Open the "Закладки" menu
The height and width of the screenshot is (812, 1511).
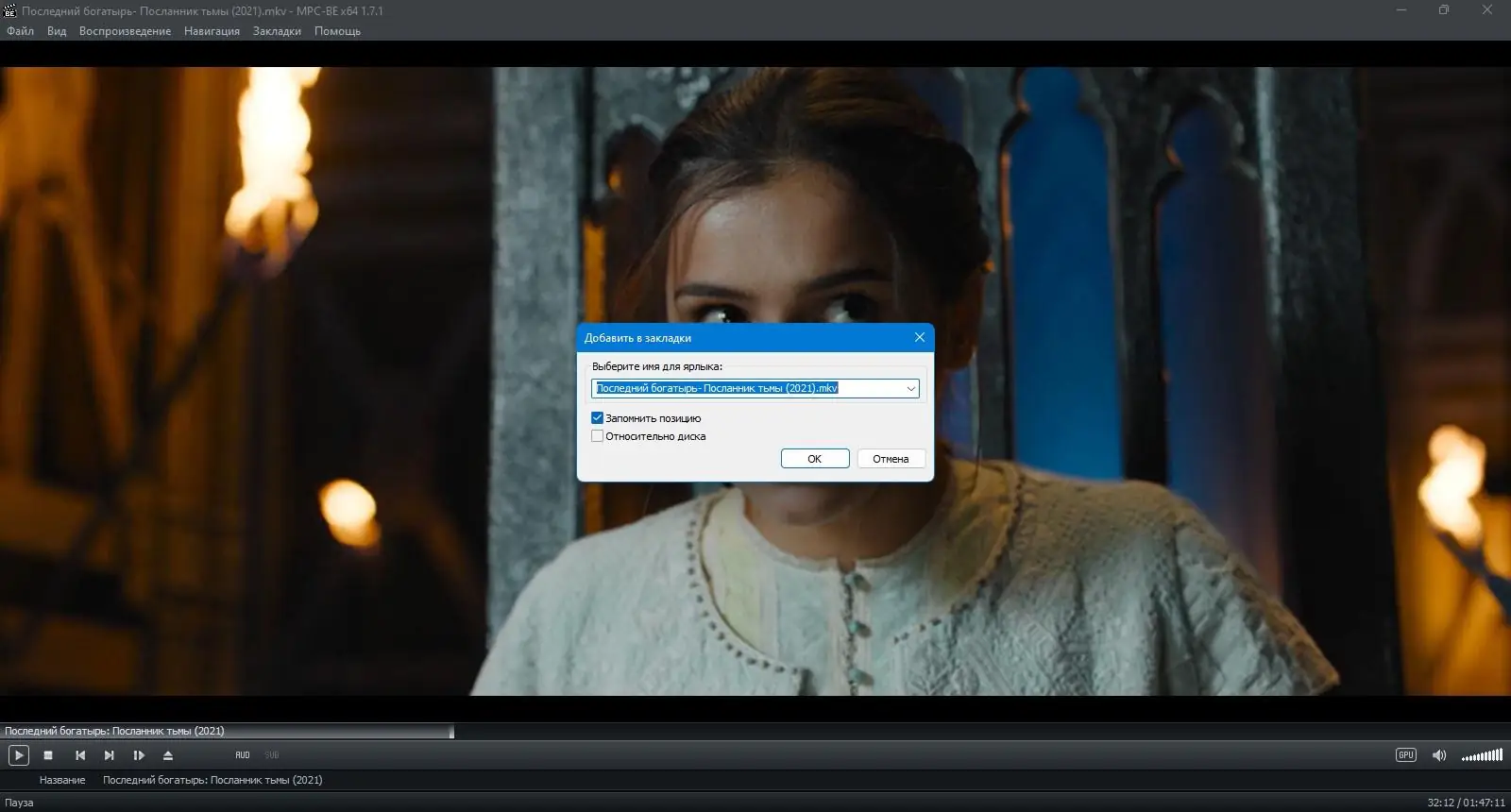point(277,31)
